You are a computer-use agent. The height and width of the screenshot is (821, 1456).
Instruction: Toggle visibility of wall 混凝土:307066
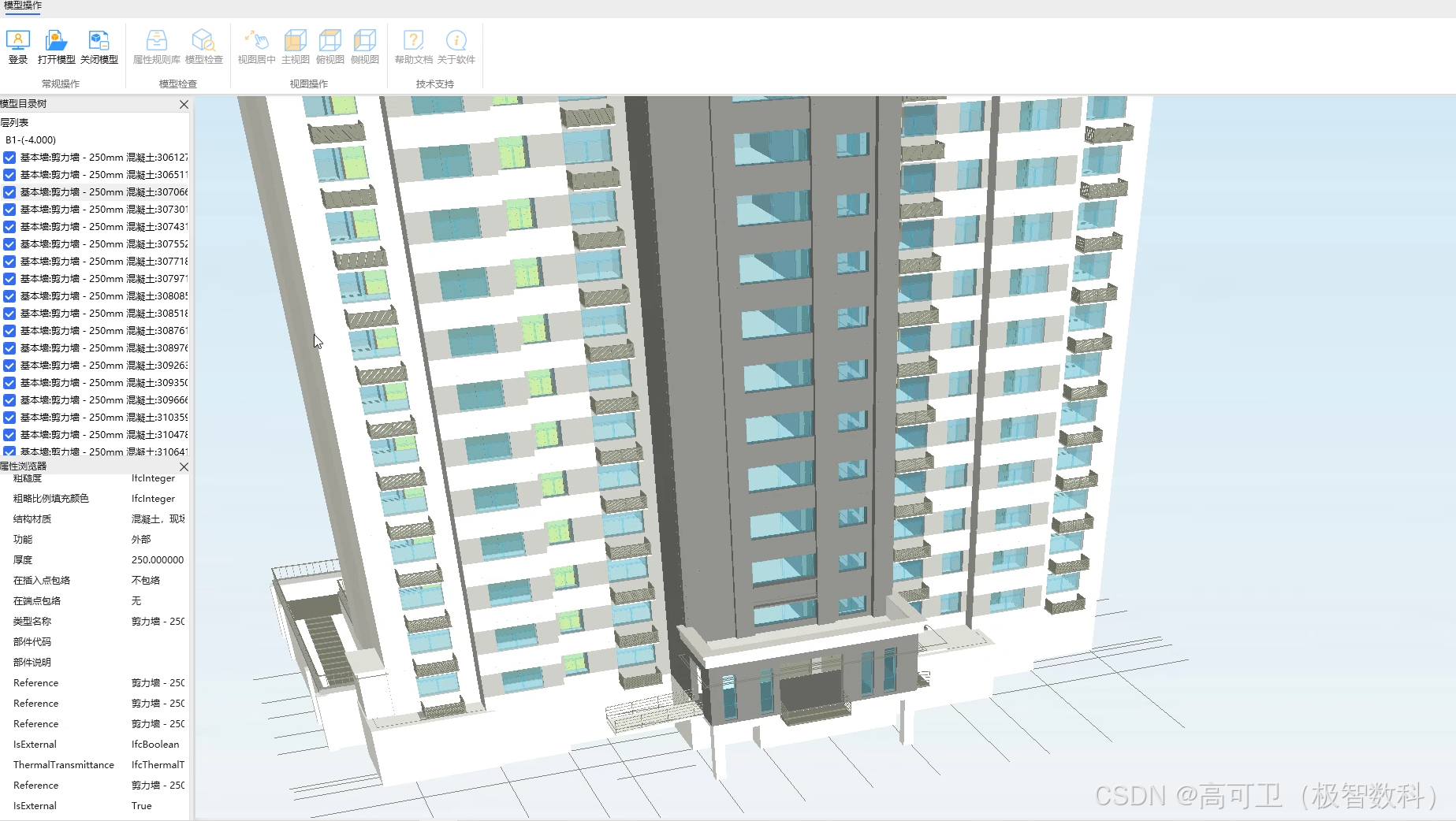point(9,191)
